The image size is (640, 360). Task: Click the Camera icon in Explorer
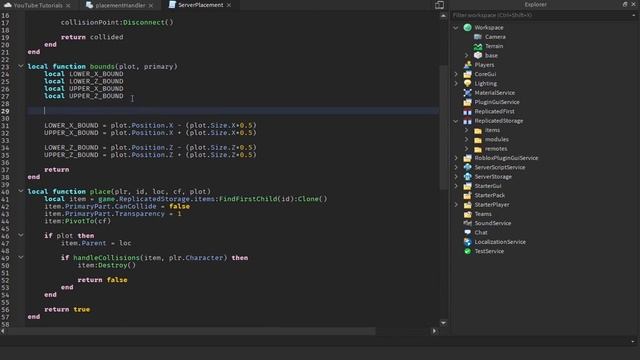tap(478, 37)
